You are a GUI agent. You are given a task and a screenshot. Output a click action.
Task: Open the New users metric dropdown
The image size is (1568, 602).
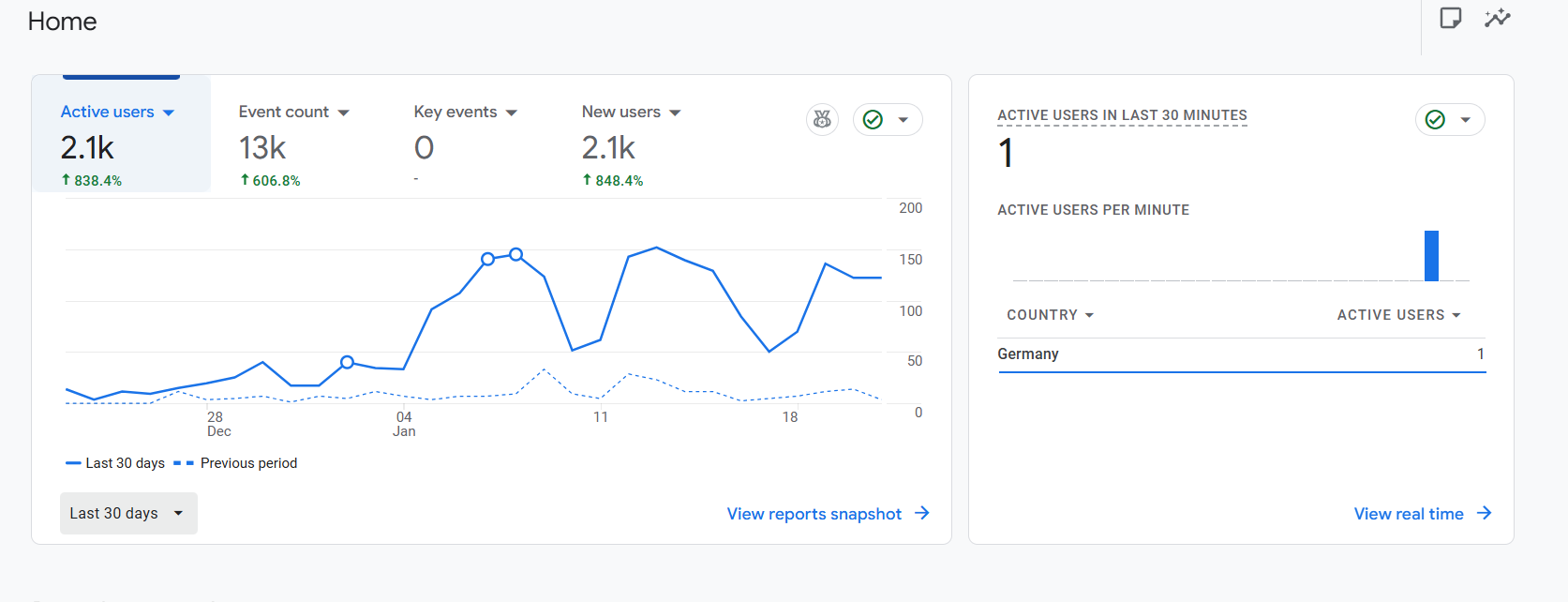[x=675, y=113]
